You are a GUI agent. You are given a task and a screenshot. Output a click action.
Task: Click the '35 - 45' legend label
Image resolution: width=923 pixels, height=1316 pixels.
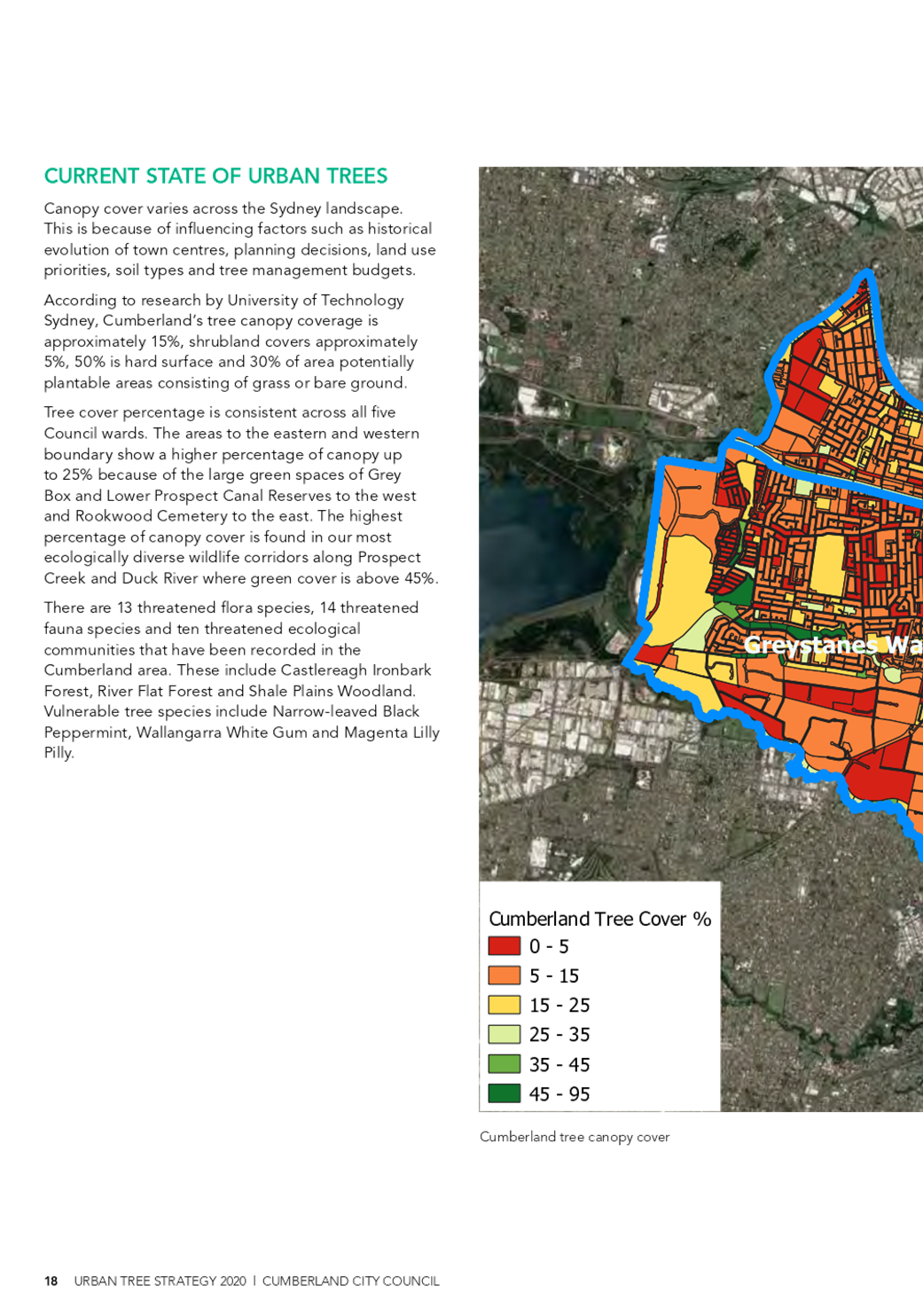click(559, 1064)
